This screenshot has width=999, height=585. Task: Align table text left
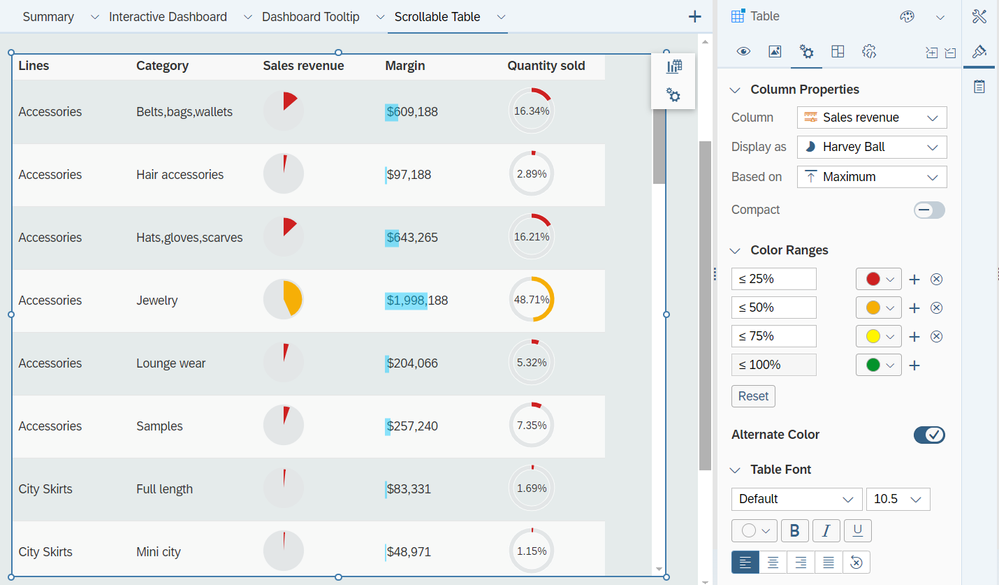(745, 562)
